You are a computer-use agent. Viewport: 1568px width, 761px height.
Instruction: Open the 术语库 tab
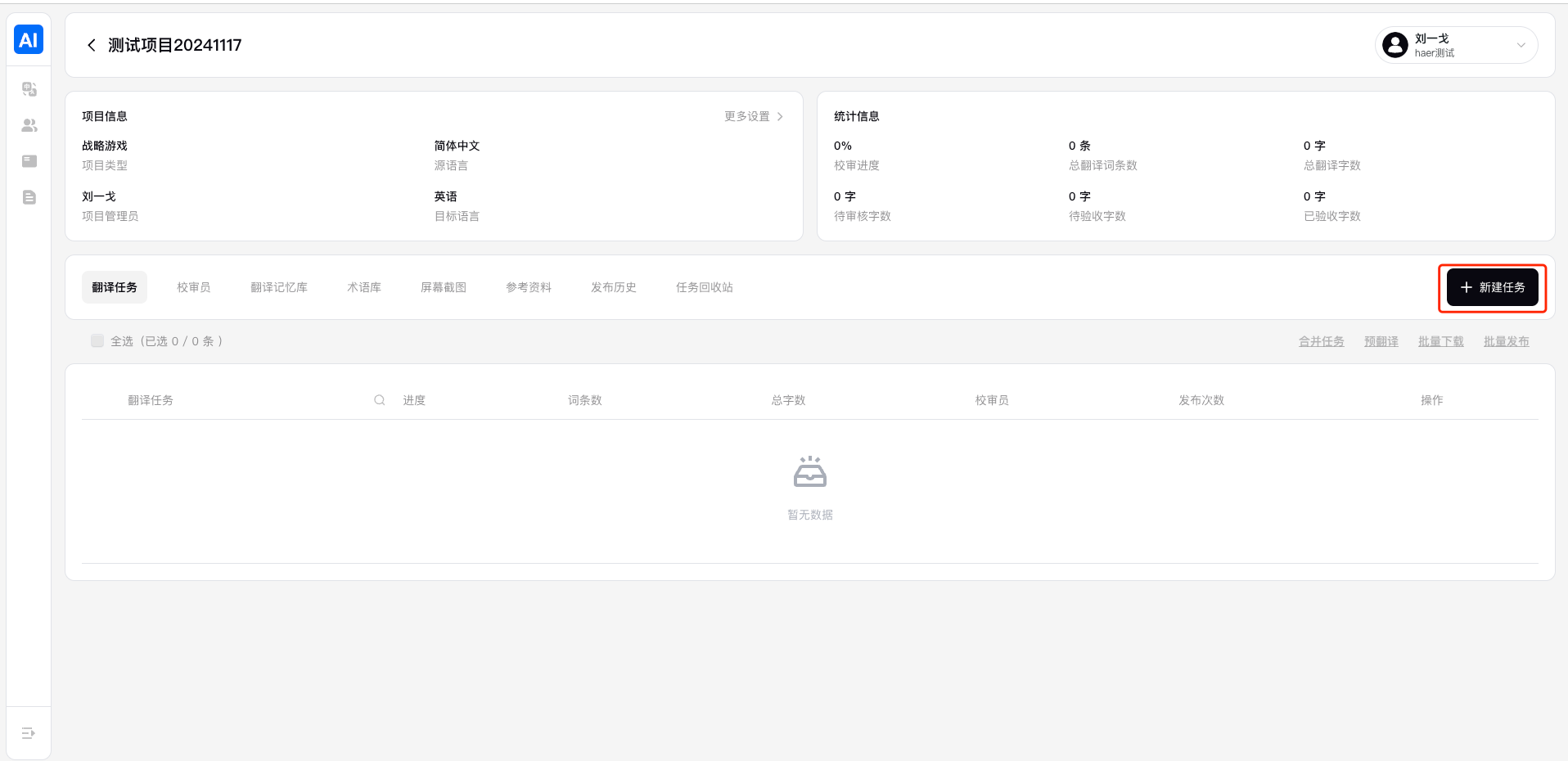[x=364, y=287]
